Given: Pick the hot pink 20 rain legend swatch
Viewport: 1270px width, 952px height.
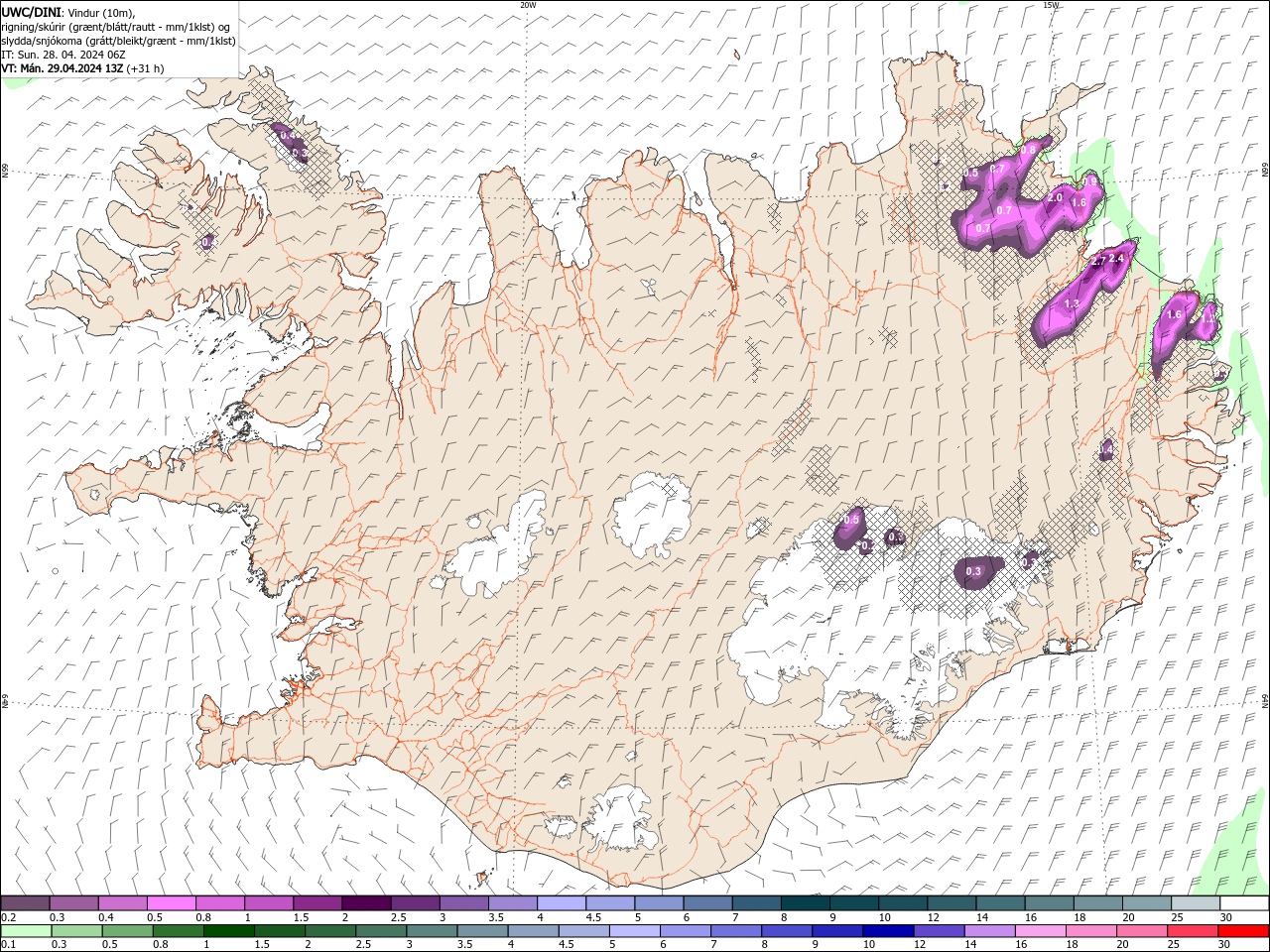Looking at the screenshot, I should pyautogui.click(x=1141, y=931).
